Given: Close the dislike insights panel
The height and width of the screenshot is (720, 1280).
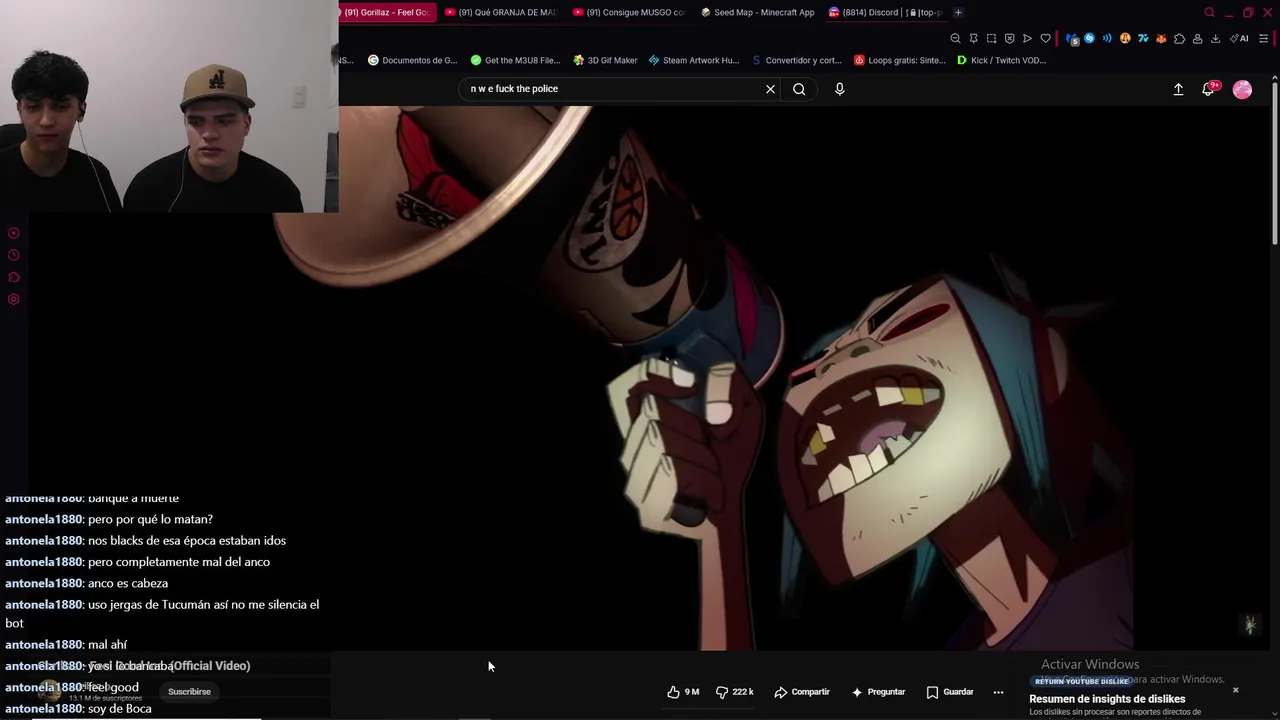Looking at the screenshot, I should 1235,690.
